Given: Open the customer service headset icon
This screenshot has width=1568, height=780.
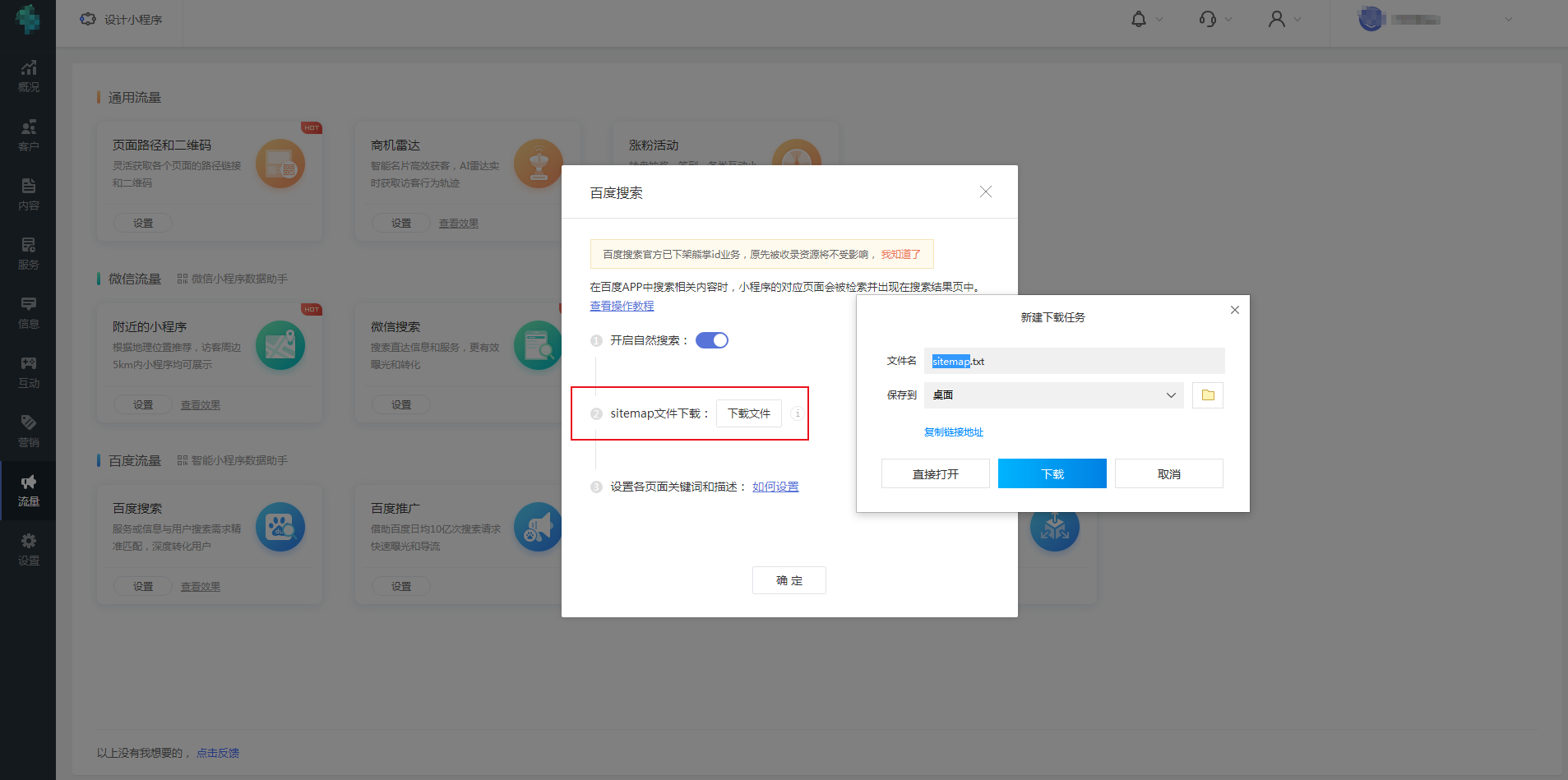Looking at the screenshot, I should (1208, 19).
